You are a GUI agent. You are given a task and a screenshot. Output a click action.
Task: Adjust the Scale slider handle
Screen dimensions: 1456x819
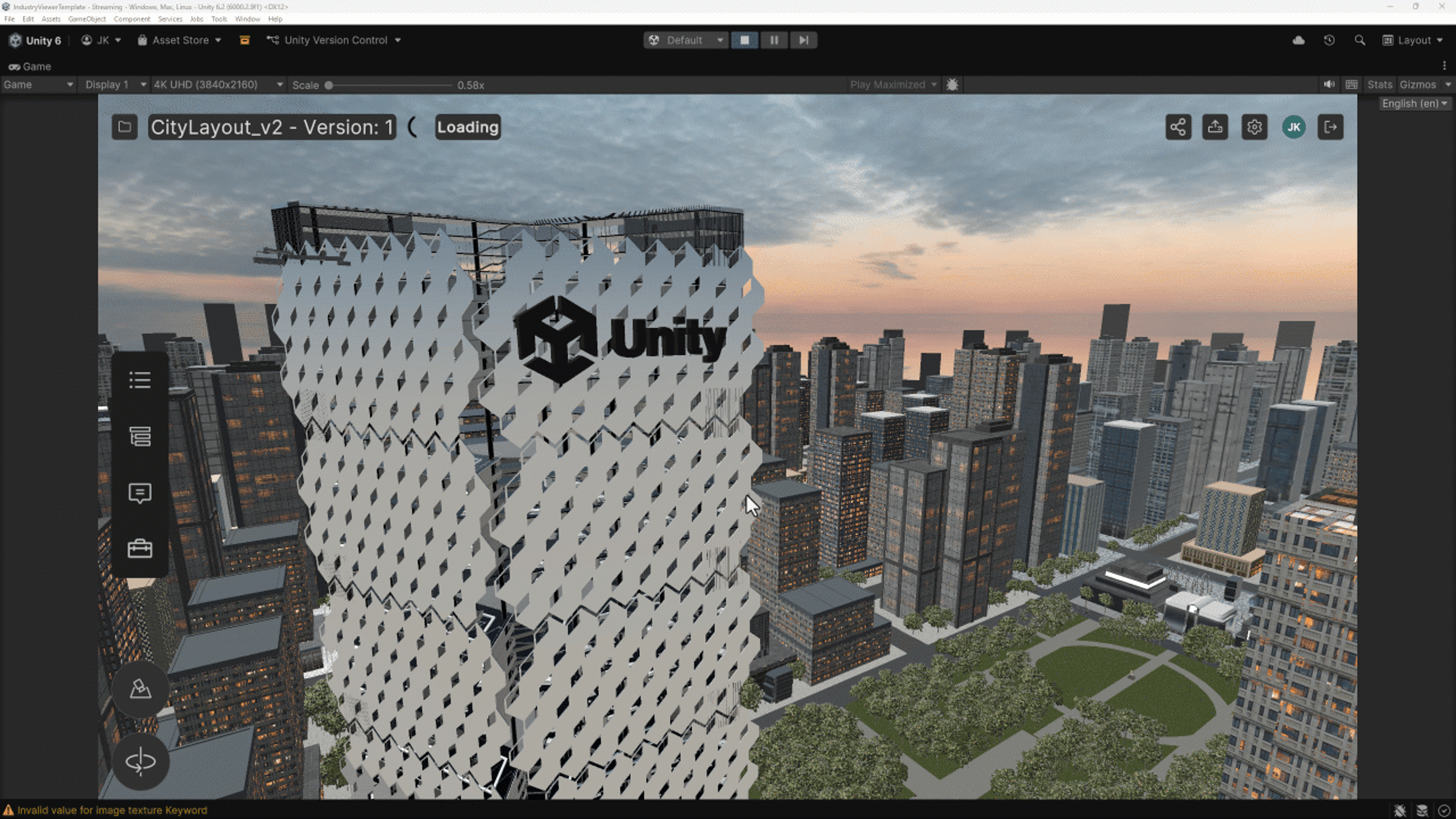click(329, 85)
